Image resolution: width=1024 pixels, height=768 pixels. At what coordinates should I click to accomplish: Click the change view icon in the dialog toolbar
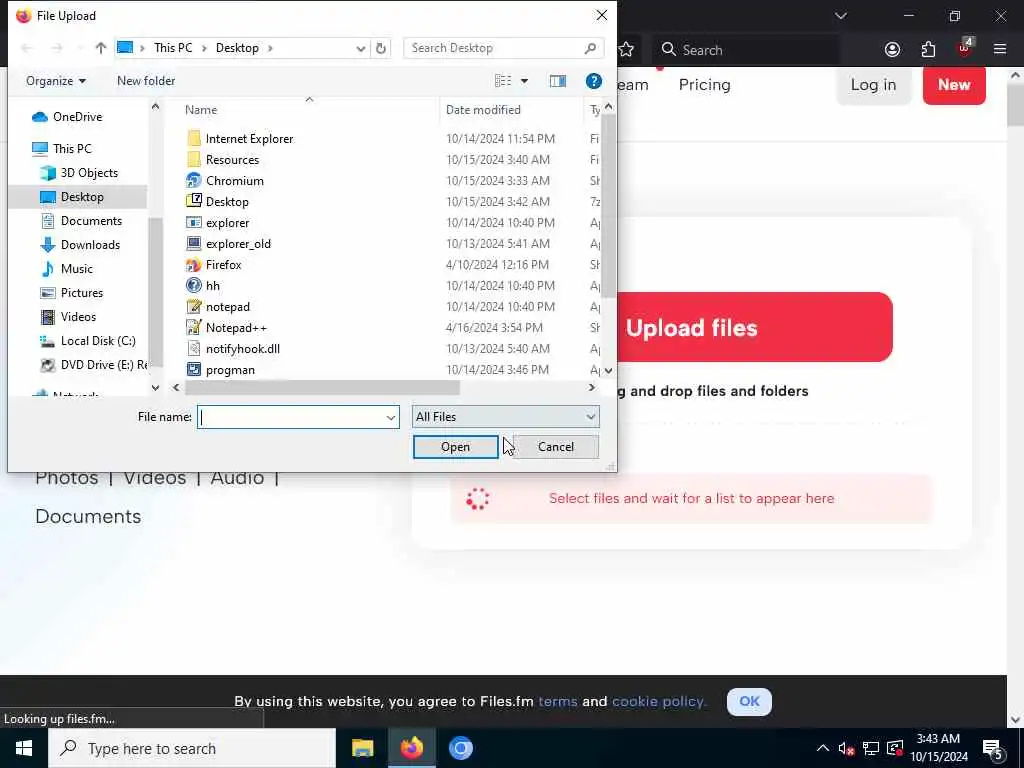coord(503,81)
